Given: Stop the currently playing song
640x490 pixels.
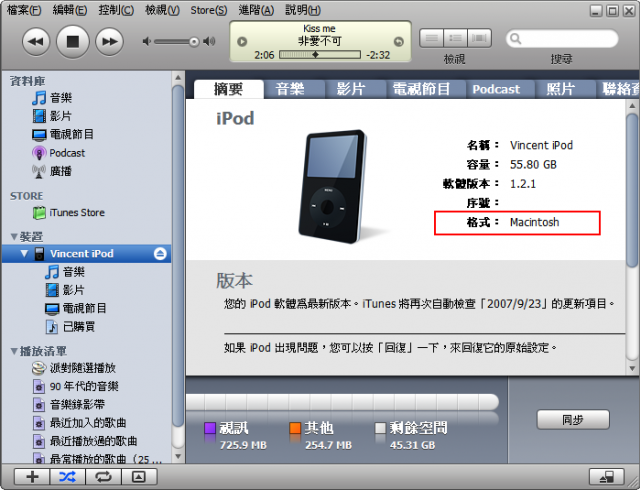Looking at the screenshot, I should tap(73, 42).
